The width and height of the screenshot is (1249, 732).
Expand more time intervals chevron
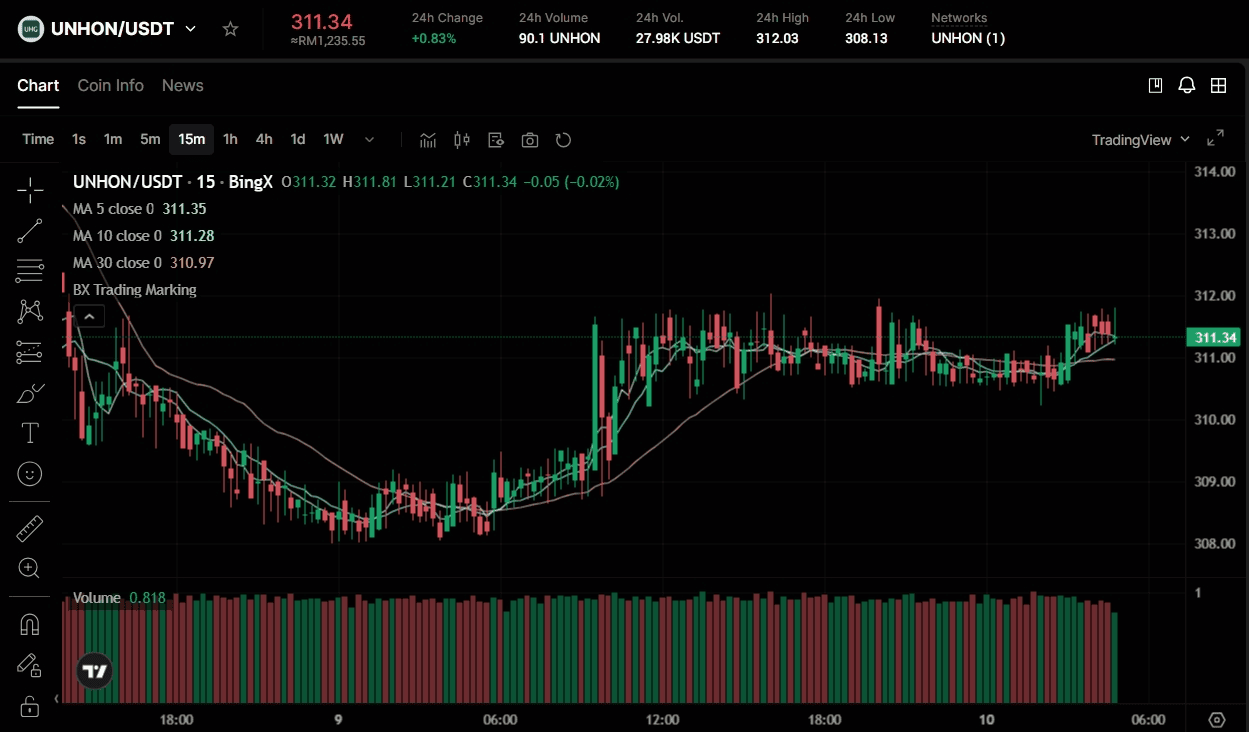pos(370,140)
